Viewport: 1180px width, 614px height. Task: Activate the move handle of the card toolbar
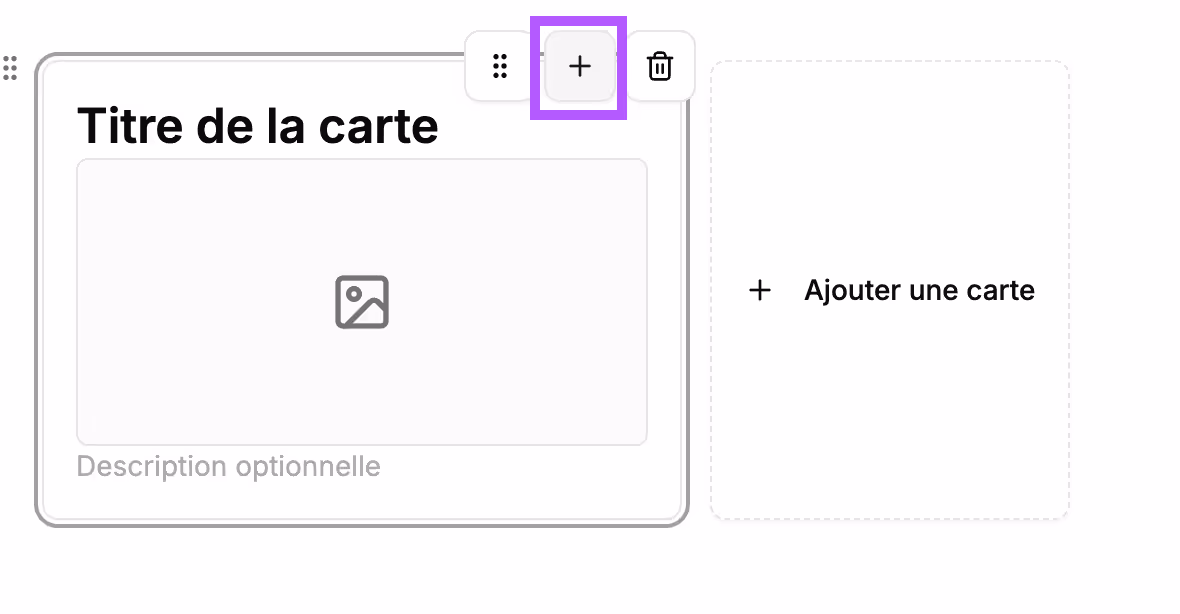click(500, 66)
